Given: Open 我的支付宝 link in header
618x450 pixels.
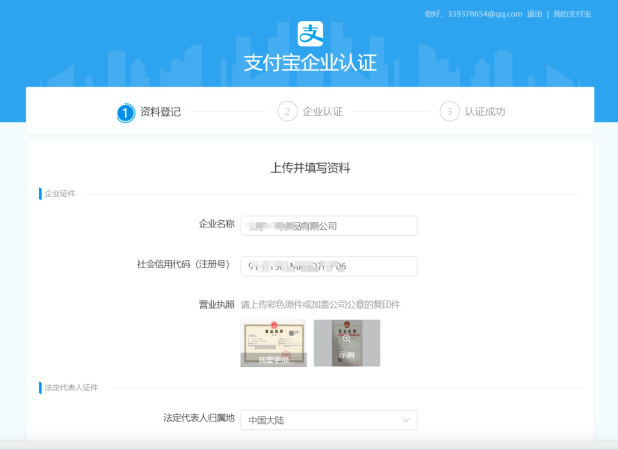Looking at the screenshot, I should click(x=572, y=14).
